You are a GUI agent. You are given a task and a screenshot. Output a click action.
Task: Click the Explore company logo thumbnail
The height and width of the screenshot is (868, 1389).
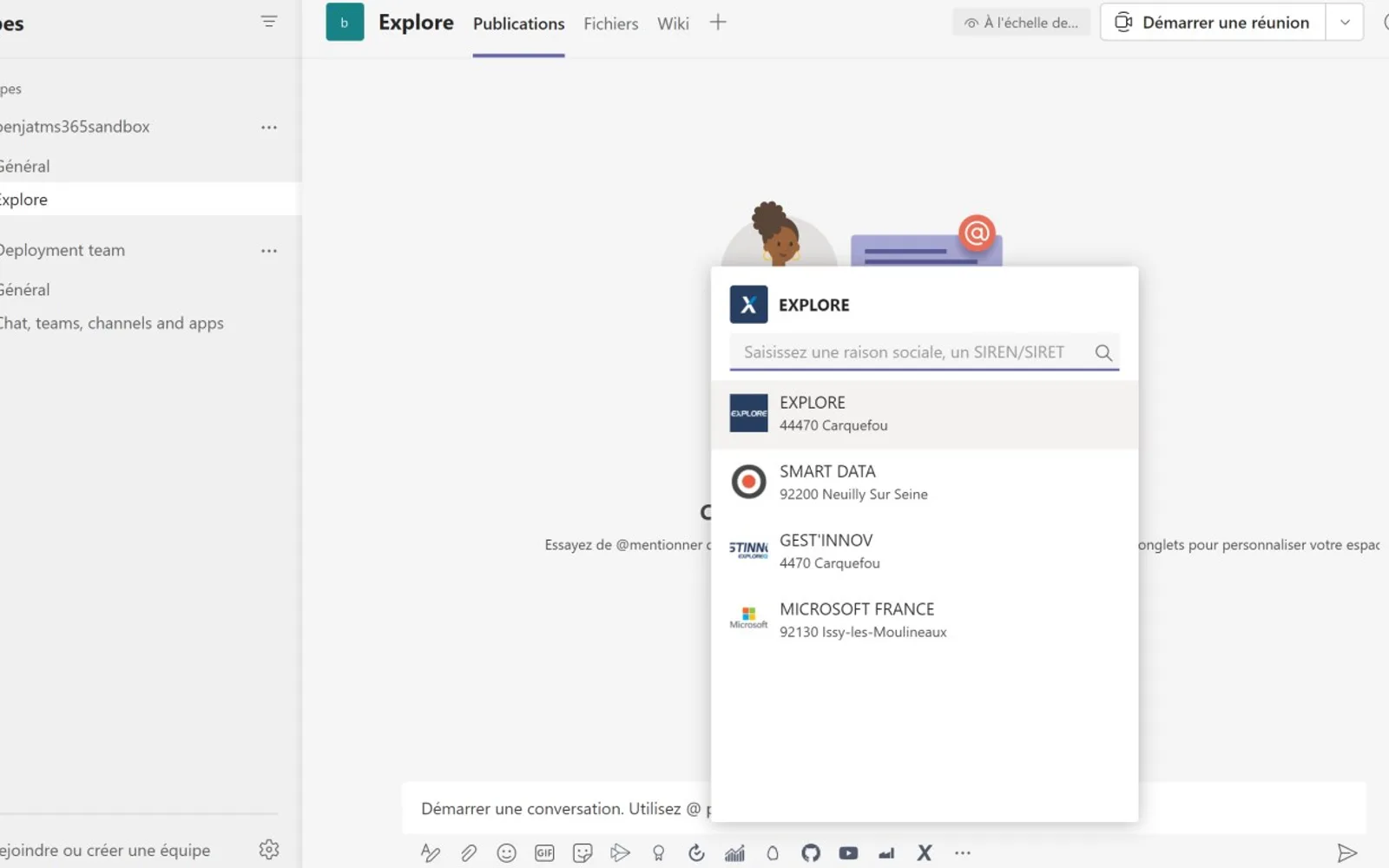coord(748,413)
